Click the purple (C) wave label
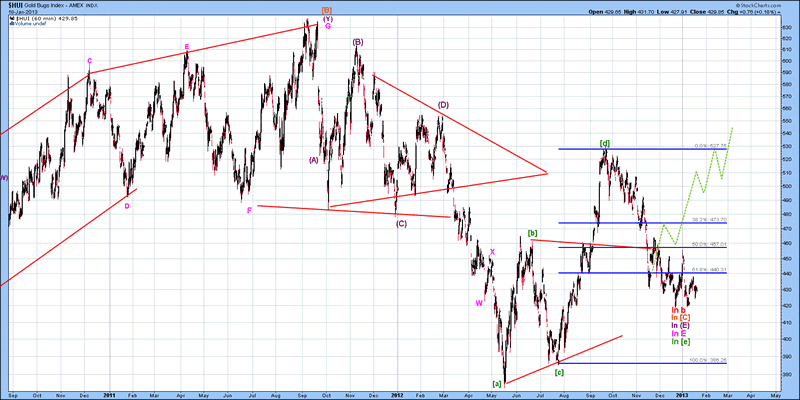The height and width of the screenshot is (400, 800). (x=401, y=223)
